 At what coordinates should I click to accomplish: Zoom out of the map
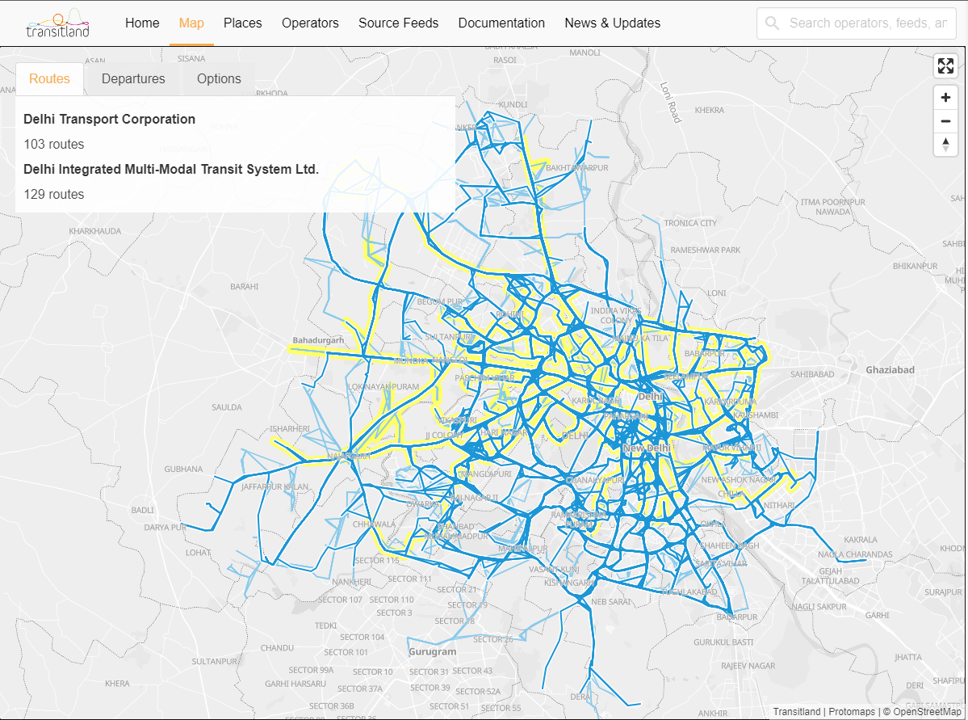945,121
